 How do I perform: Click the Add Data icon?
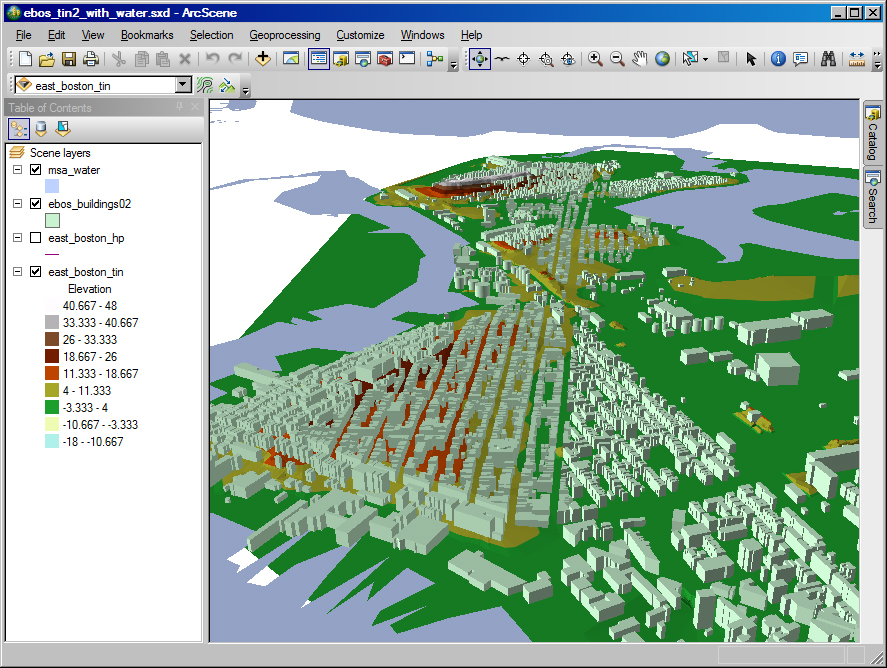coord(262,58)
